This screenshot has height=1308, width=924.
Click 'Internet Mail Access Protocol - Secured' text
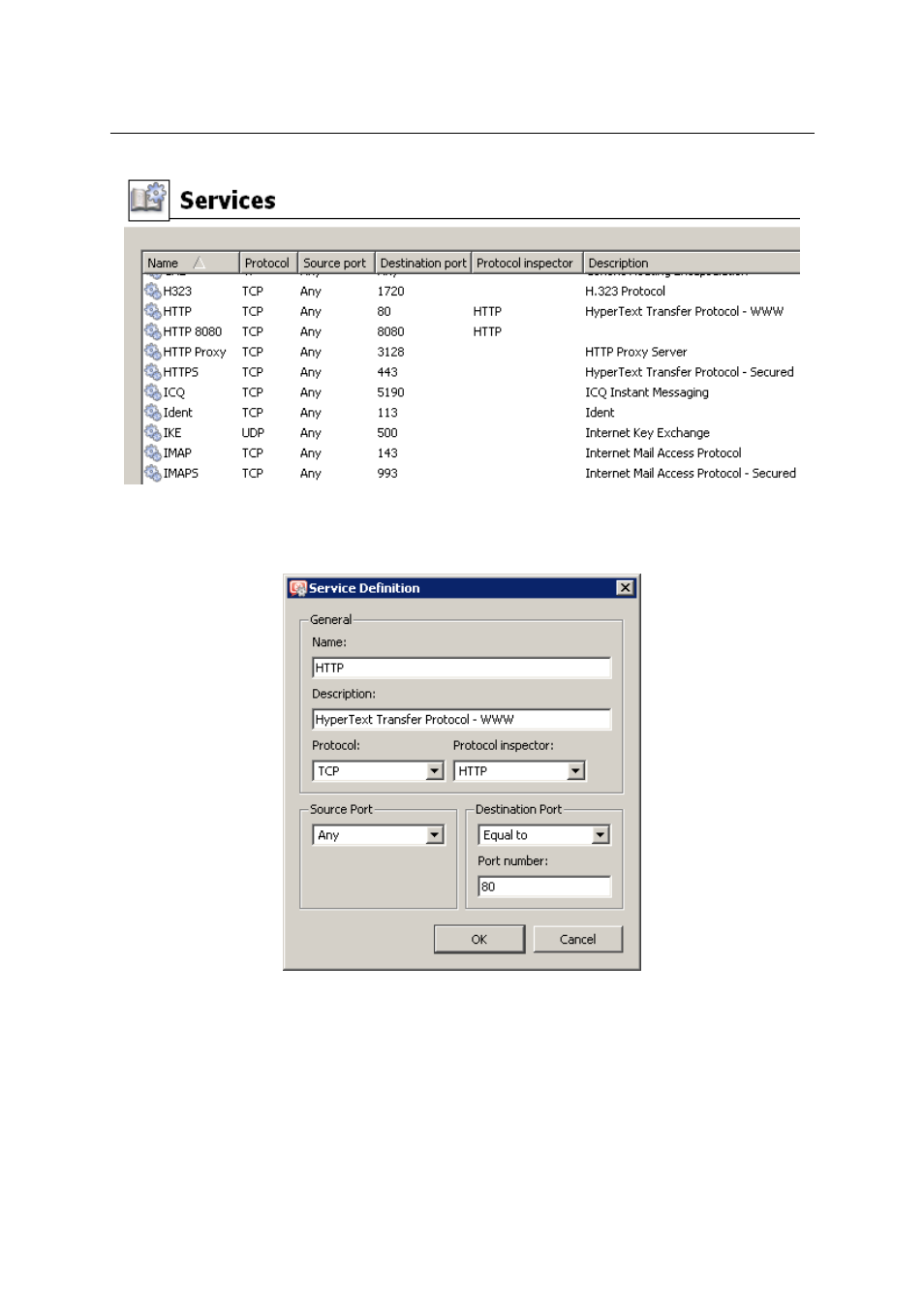click(691, 474)
